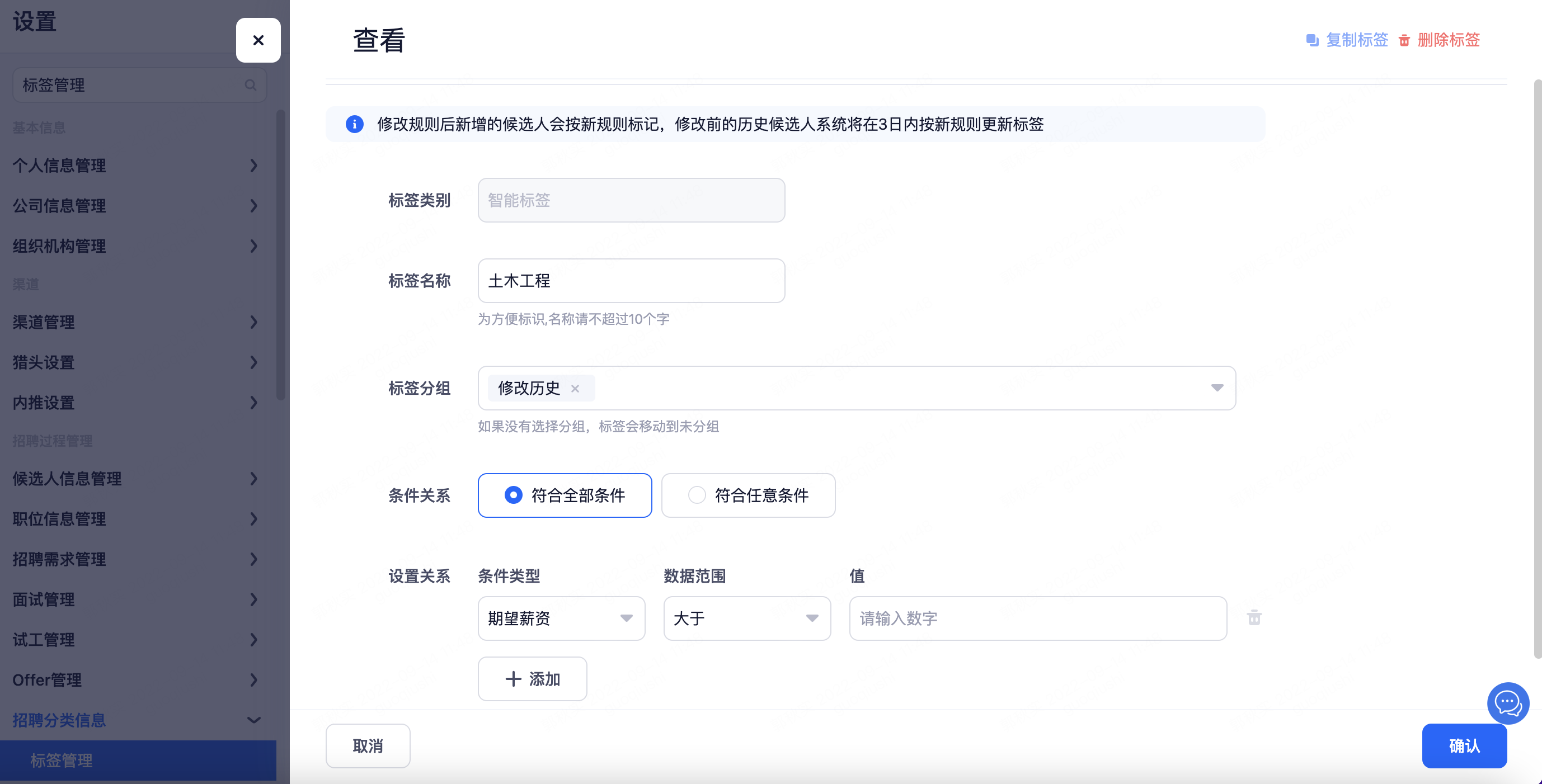The width and height of the screenshot is (1542, 784).
Task: Click the blue info icon in notice banner
Action: (x=354, y=124)
